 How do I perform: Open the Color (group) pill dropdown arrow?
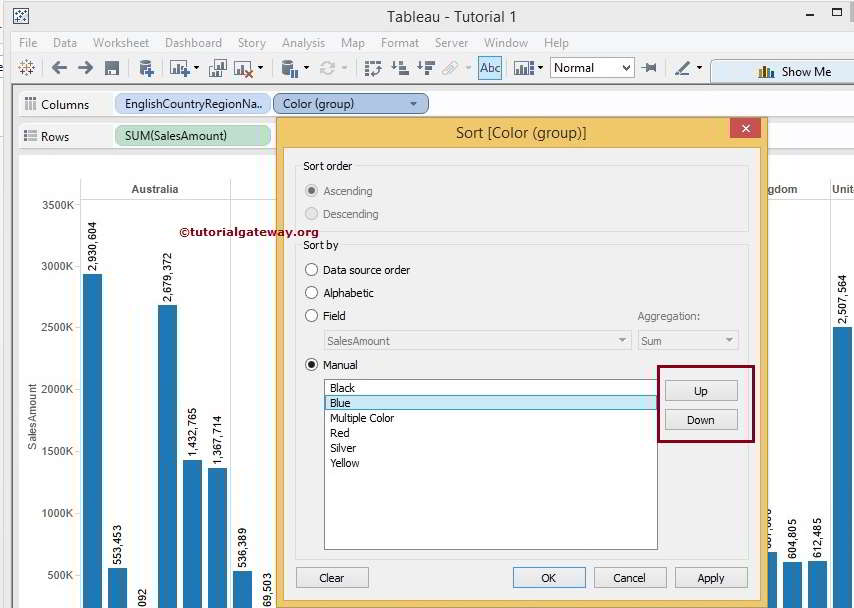414,104
